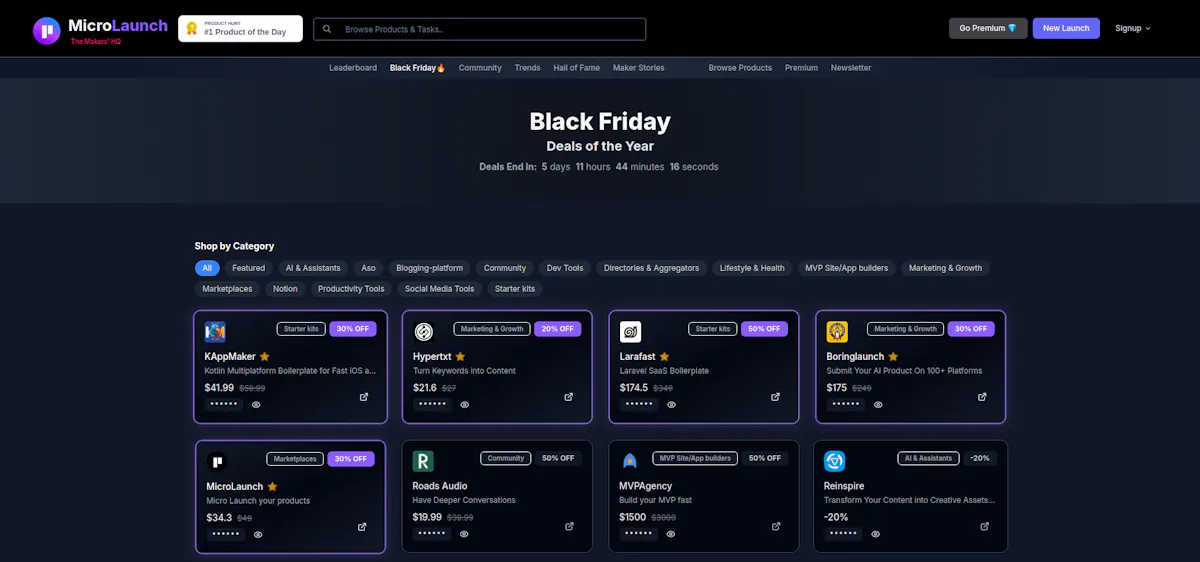Filter by Marketing & Growth category chip
The height and width of the screenshot is (562, 1200).
(x=946, y=268)
